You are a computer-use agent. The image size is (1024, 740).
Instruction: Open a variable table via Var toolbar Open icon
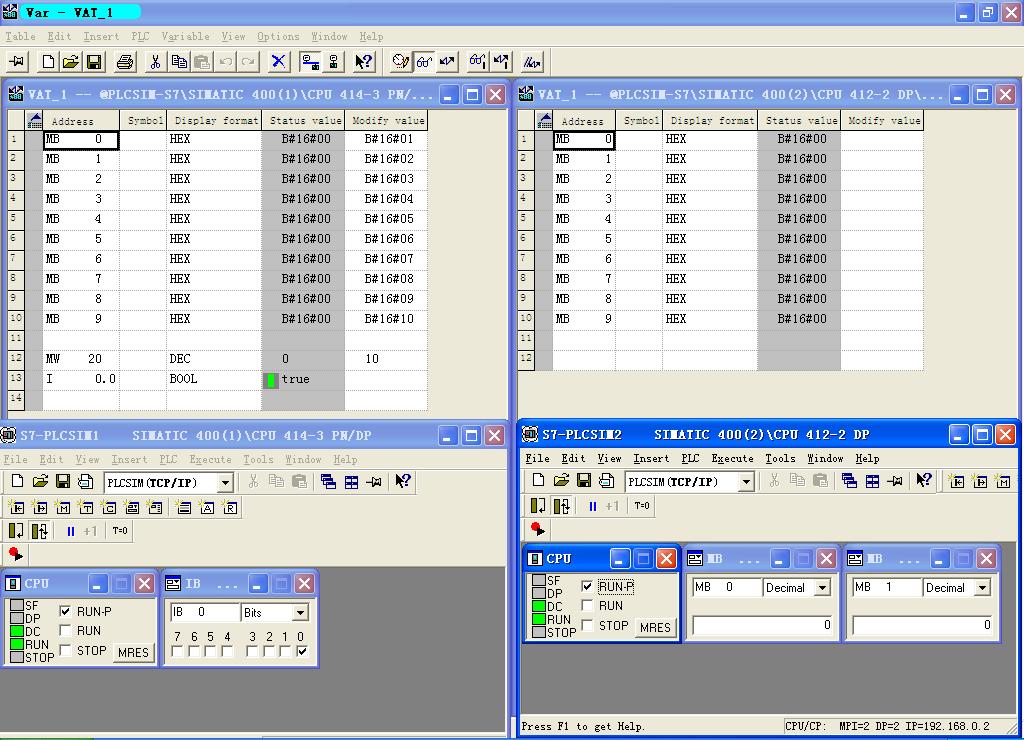tap(71, 62)
